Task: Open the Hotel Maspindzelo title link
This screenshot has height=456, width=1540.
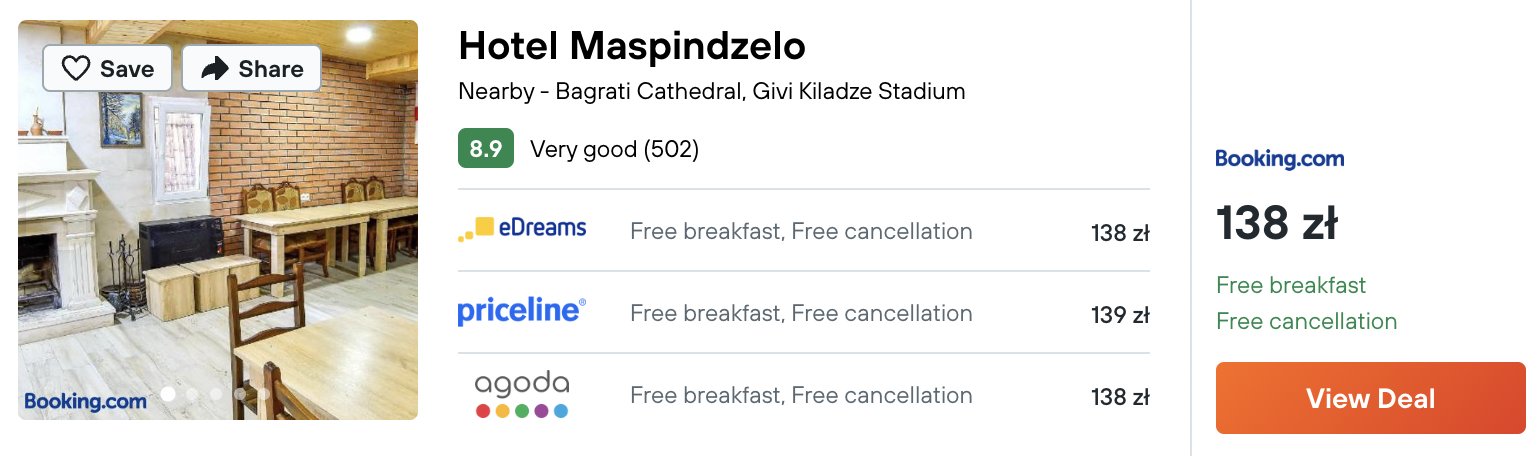Action: 632,45
